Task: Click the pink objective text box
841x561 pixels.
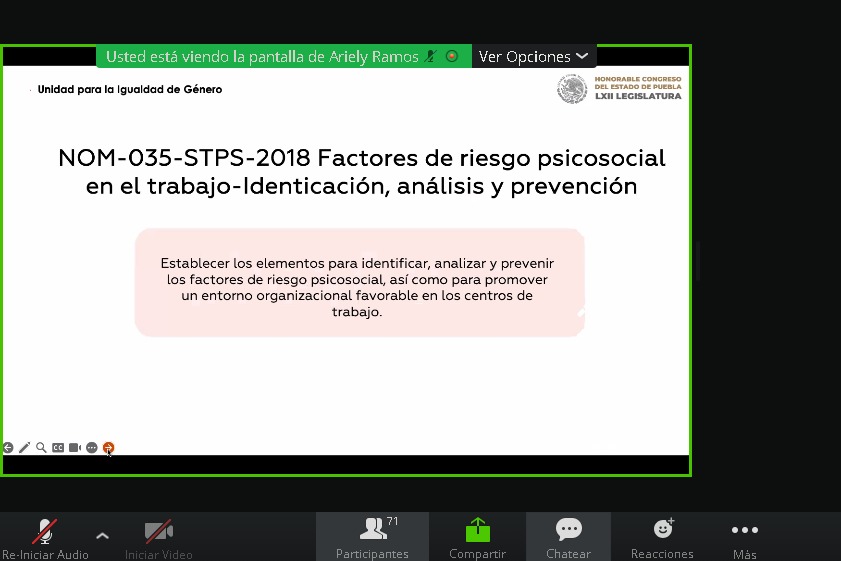Action: 359,282
